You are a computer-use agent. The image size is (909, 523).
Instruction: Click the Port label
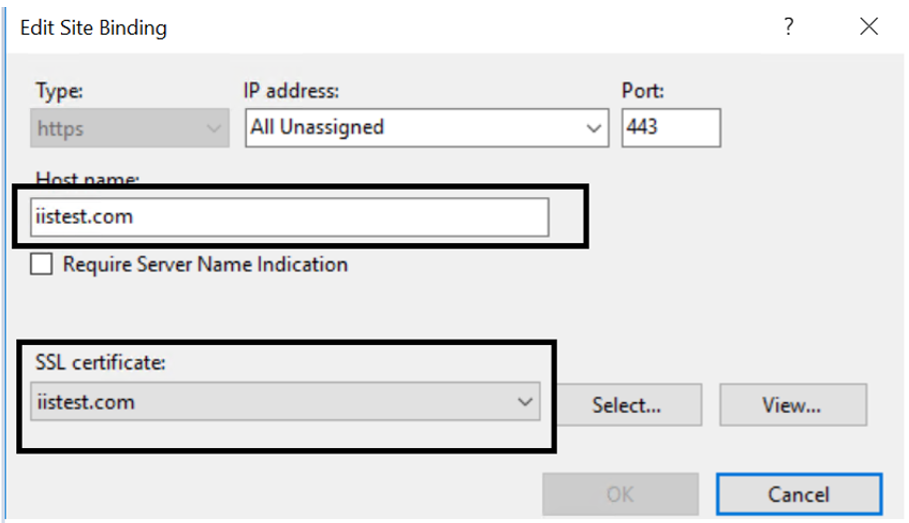point(643,91)
